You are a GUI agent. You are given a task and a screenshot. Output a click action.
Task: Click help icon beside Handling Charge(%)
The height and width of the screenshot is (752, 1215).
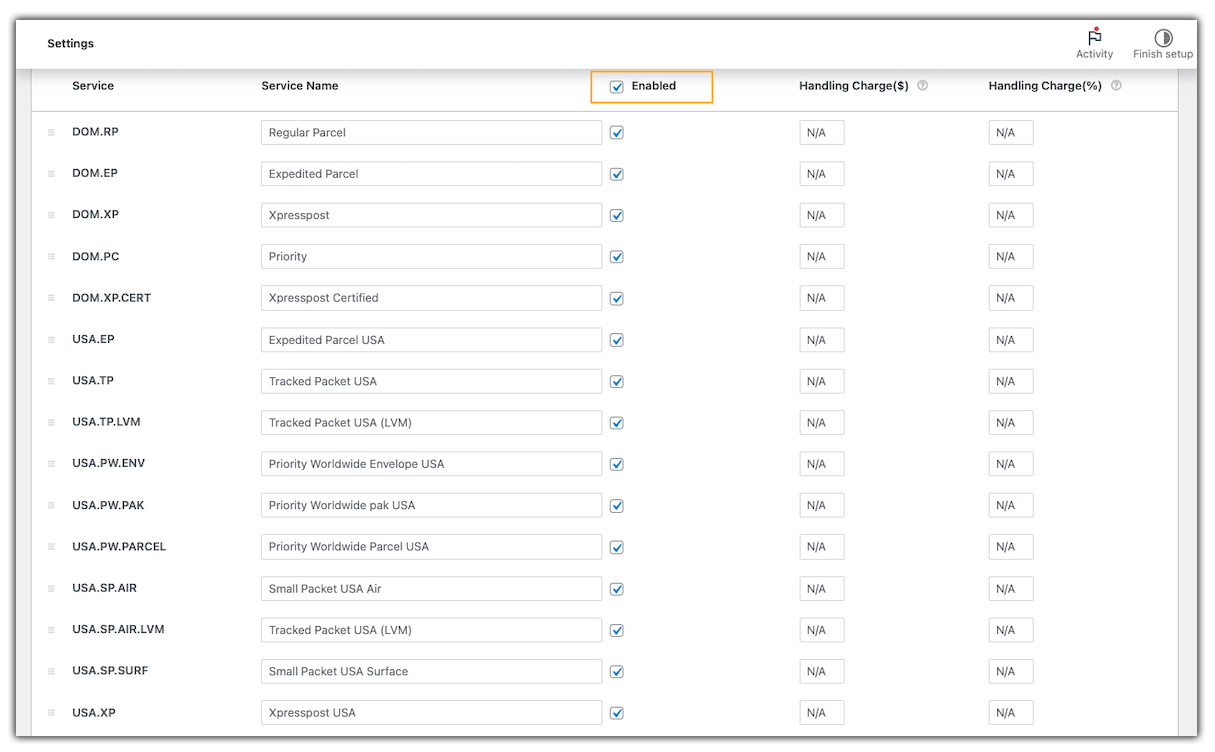tap(1116, 86)
